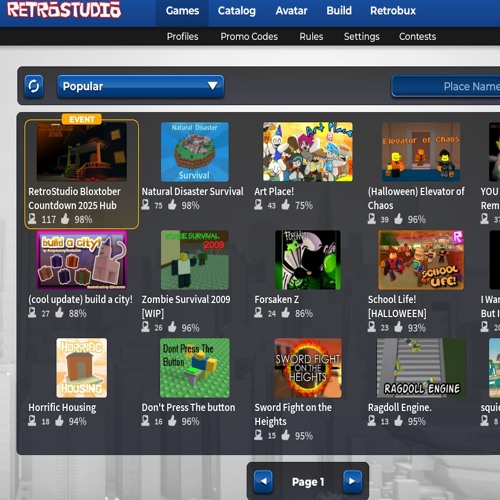
Task: Click the Forsaken Z title
Action: point(277,299)
